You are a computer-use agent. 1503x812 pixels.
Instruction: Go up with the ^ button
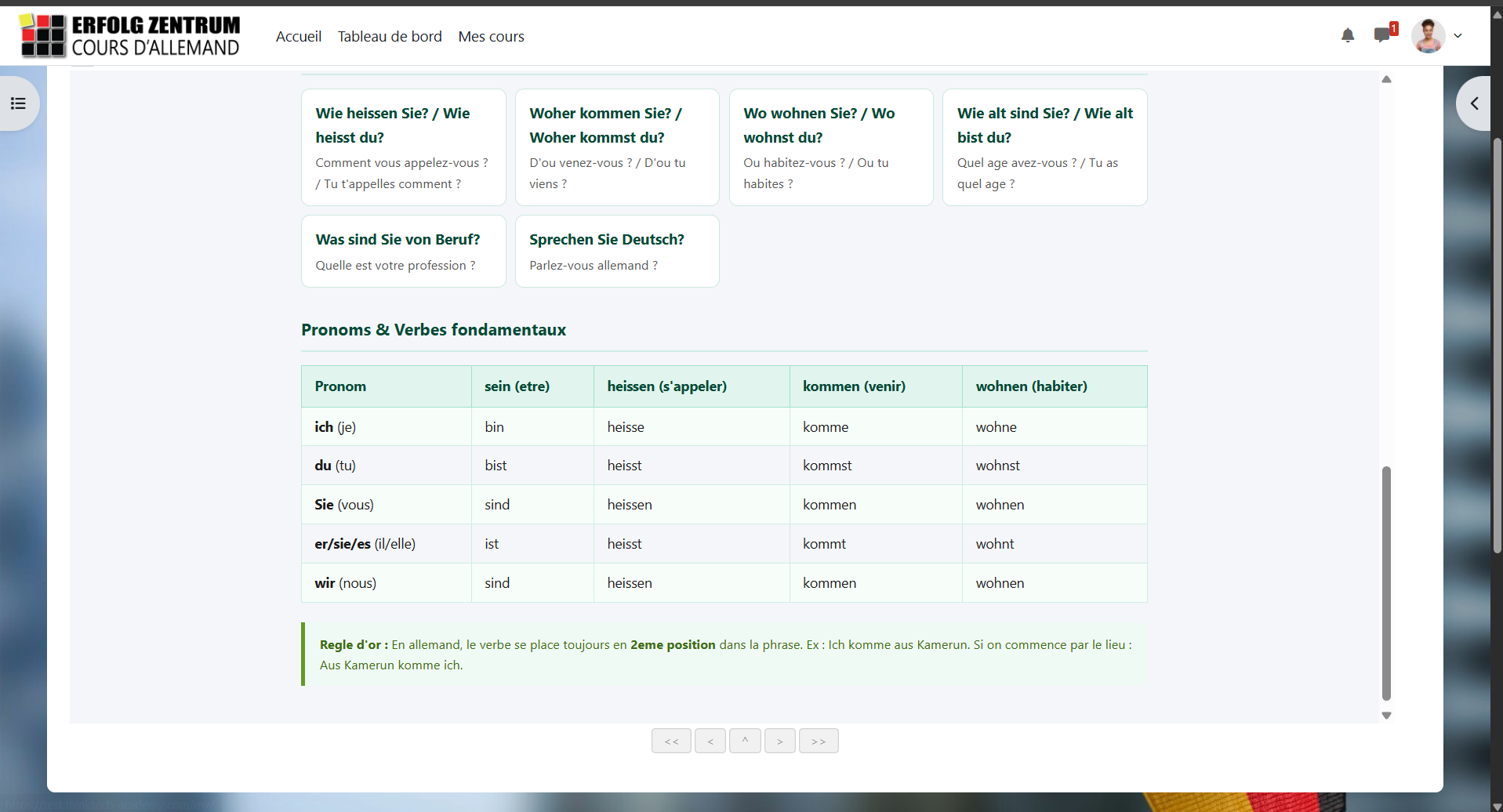[745, 741]
